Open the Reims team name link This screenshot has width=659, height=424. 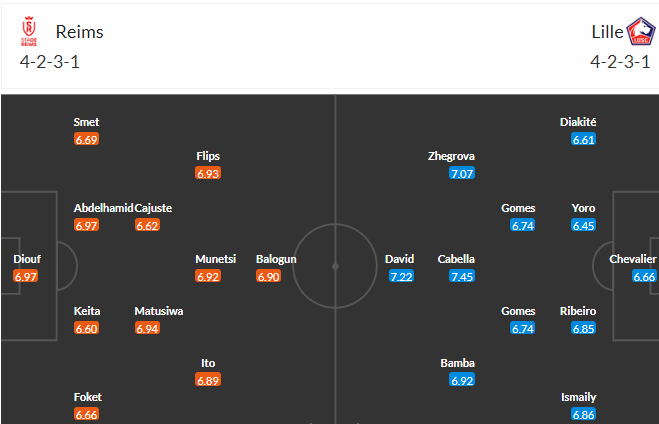[x=80, y=31]
